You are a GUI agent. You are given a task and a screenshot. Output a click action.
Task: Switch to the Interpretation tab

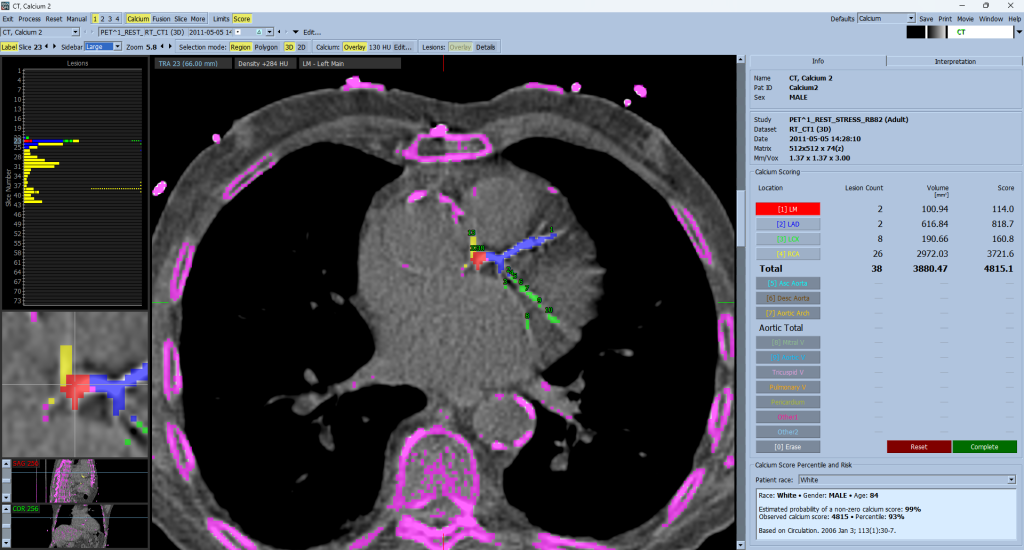point(955,61)
